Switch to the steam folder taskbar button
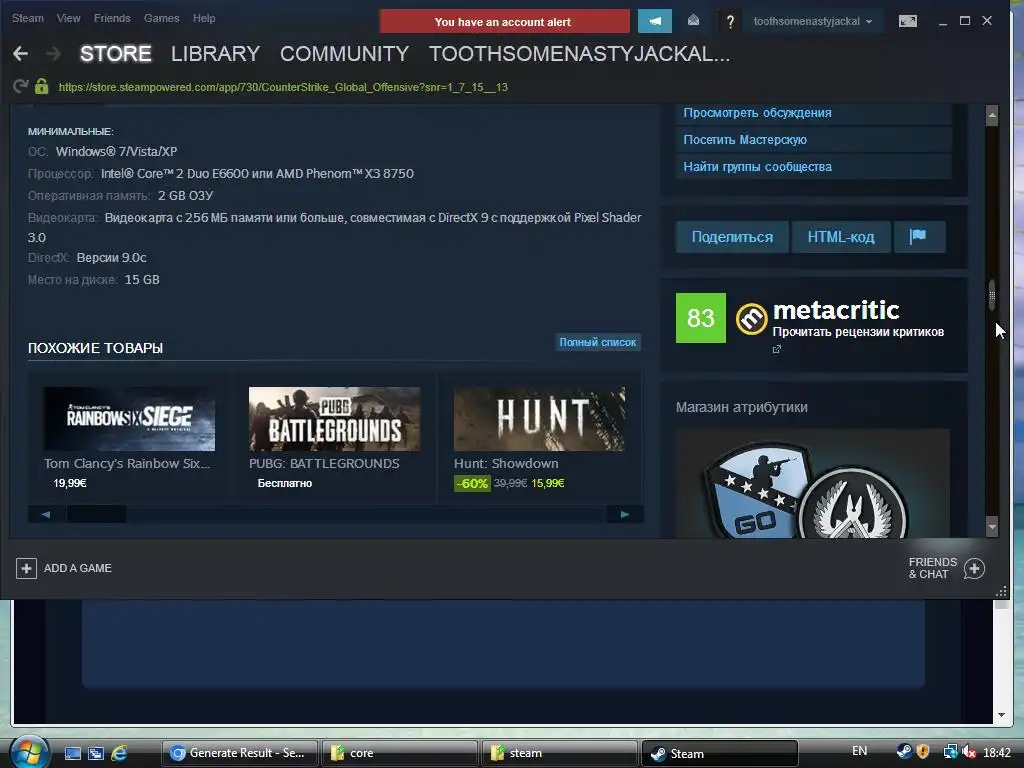1024x768 pixels. pyautogui.click(x=559, y=753)
